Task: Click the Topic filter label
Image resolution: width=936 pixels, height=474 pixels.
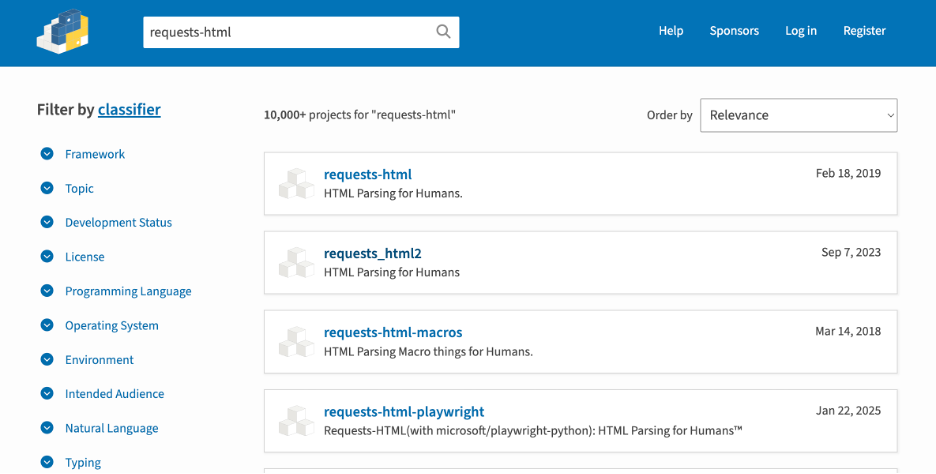Action: click(79, 189)
